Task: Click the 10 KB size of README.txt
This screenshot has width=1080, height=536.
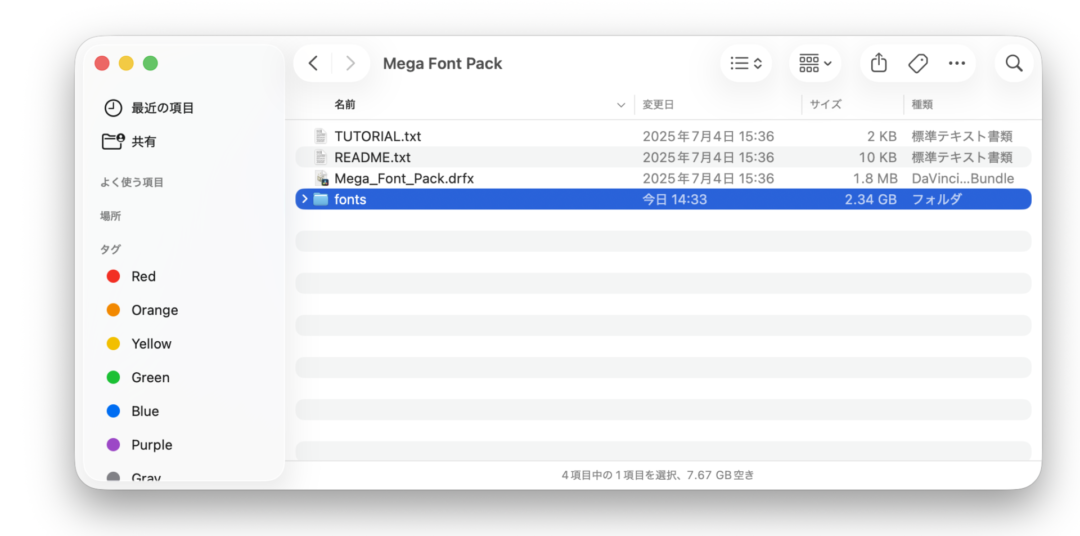Action: tap(878, 158)
